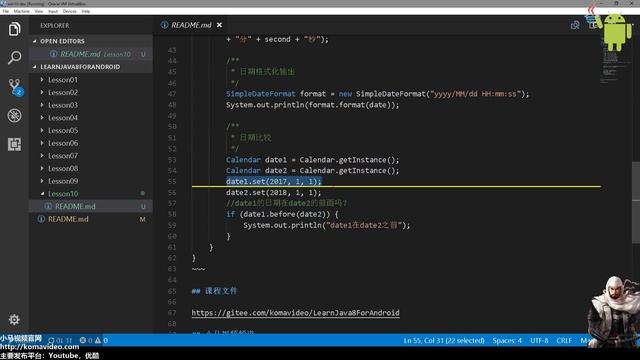Select README.md inside Lesson10 folder
This screenshot has height=360, width=640.
(x=91, y=207)
